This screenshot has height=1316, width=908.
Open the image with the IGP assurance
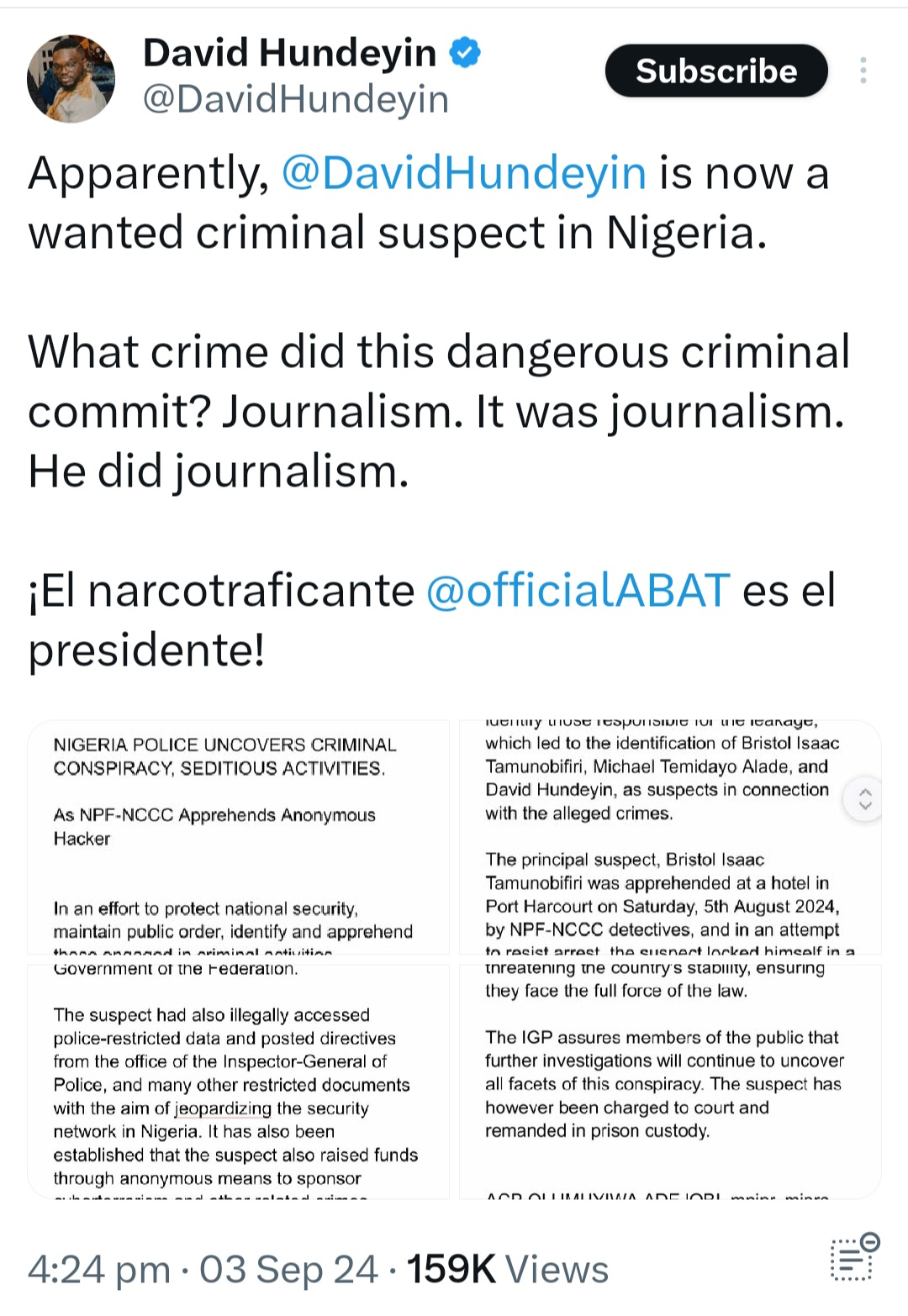pyautogui.click(x=669, y=1081)
